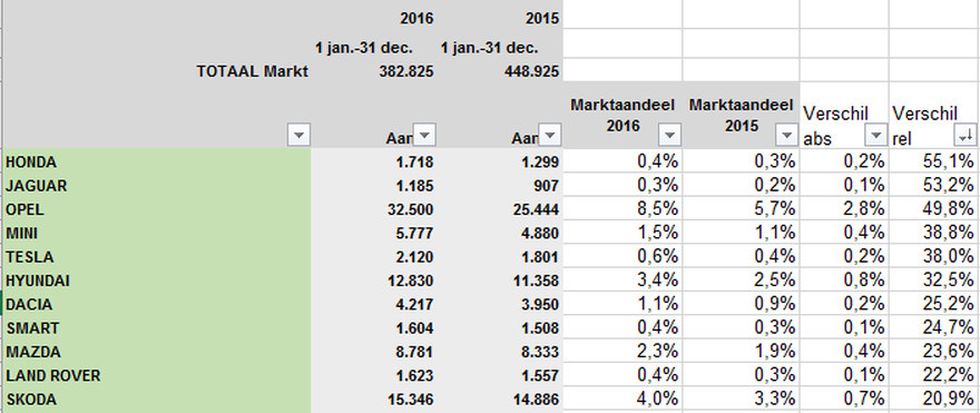This screenshot has height=413, width=980.
Task: Select Skoda's 2016 market share 4,0%
Action: [x=658, y=399]
